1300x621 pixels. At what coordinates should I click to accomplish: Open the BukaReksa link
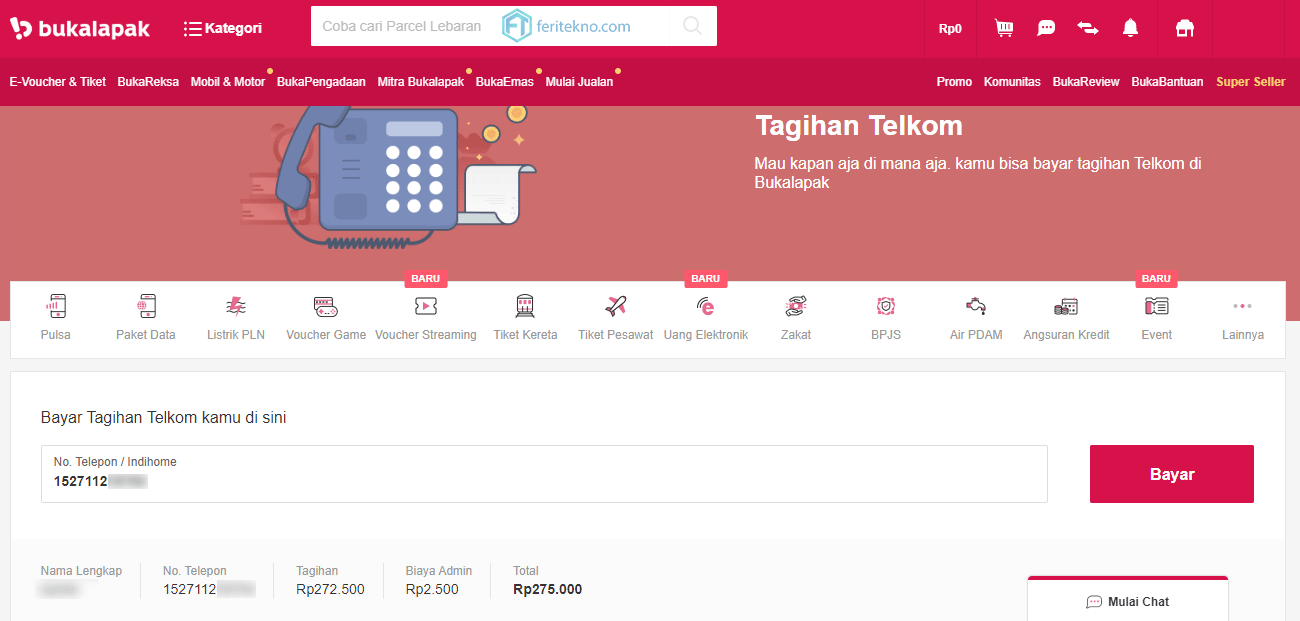[148, 82]
